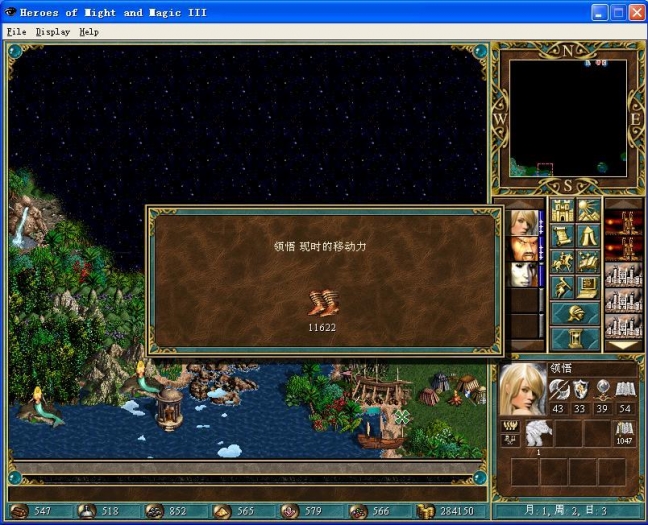Click the waterfall on the cliff
The height and width of the screenshot is (525, 648).
point(21,227)
